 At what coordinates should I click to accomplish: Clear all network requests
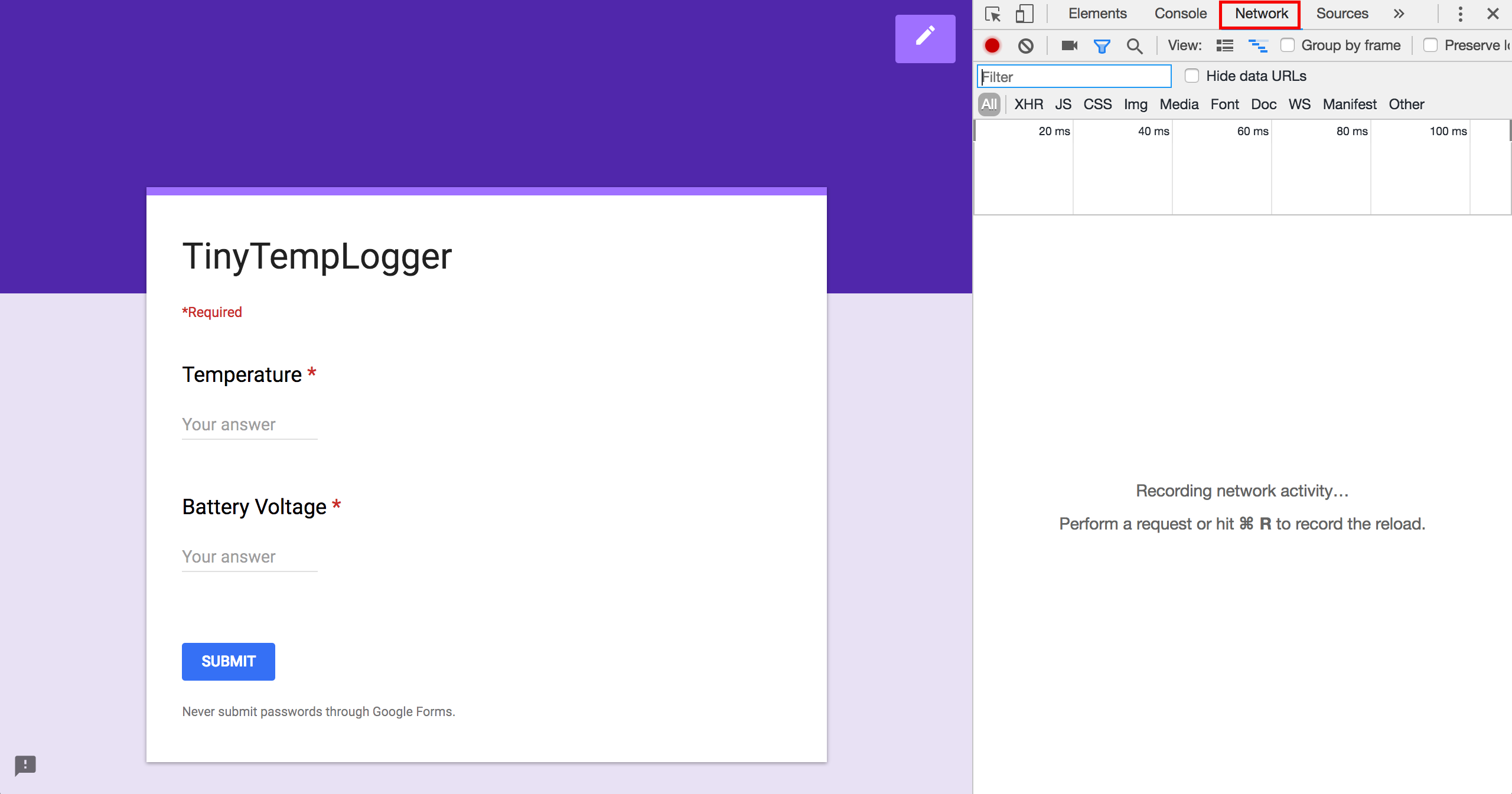point(1025,45)
